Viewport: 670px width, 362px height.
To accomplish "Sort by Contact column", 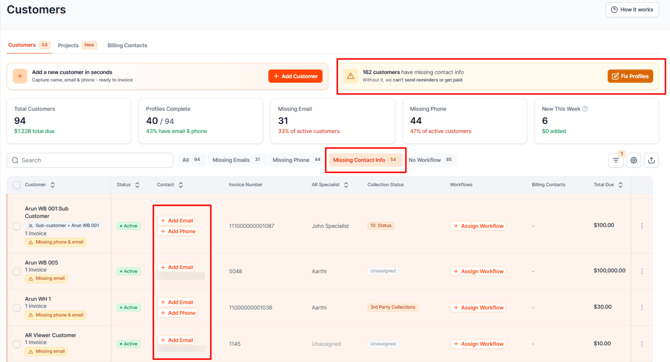I will [x=181, y=185].
